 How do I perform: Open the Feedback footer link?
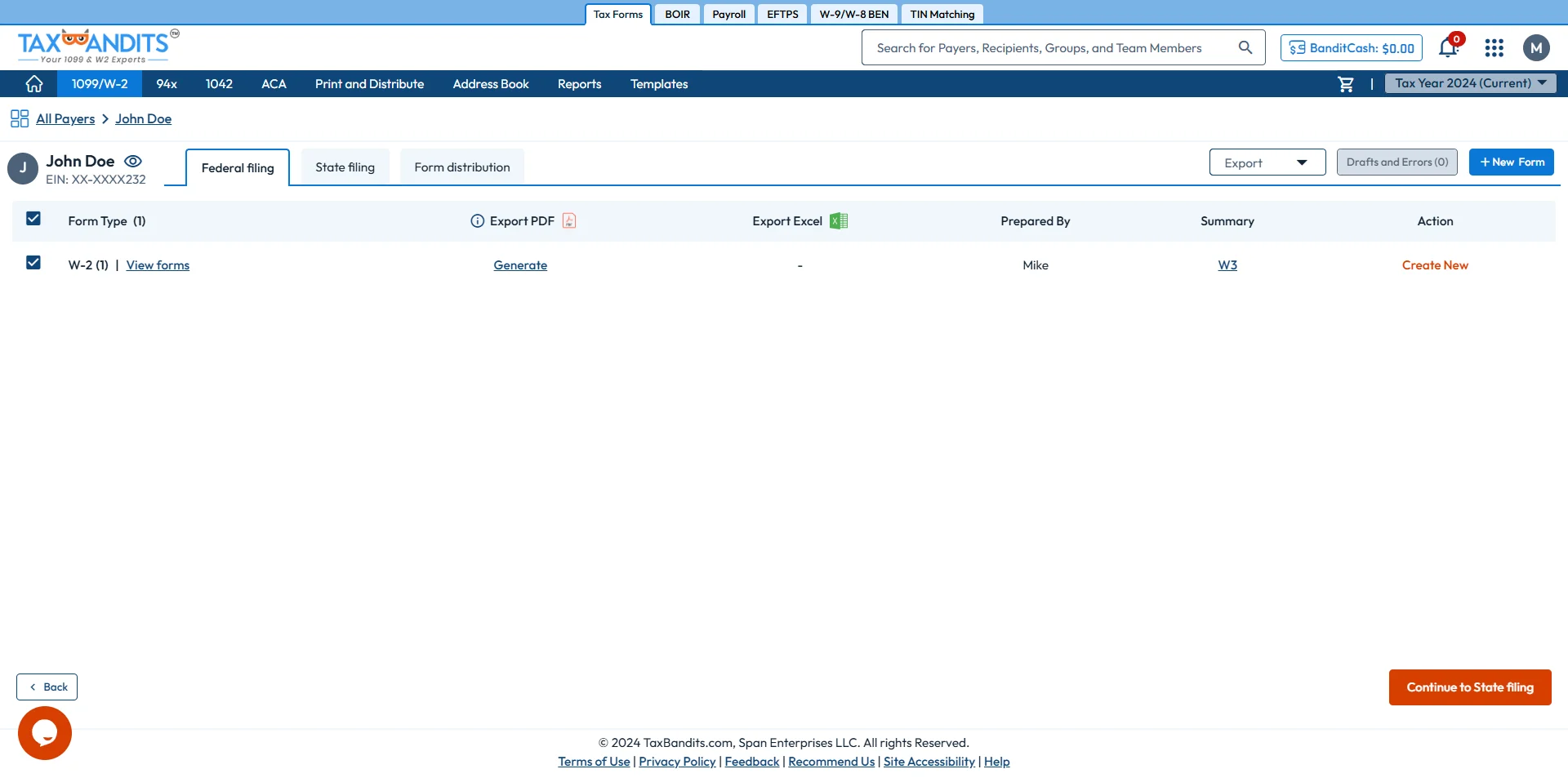point(752,762)
